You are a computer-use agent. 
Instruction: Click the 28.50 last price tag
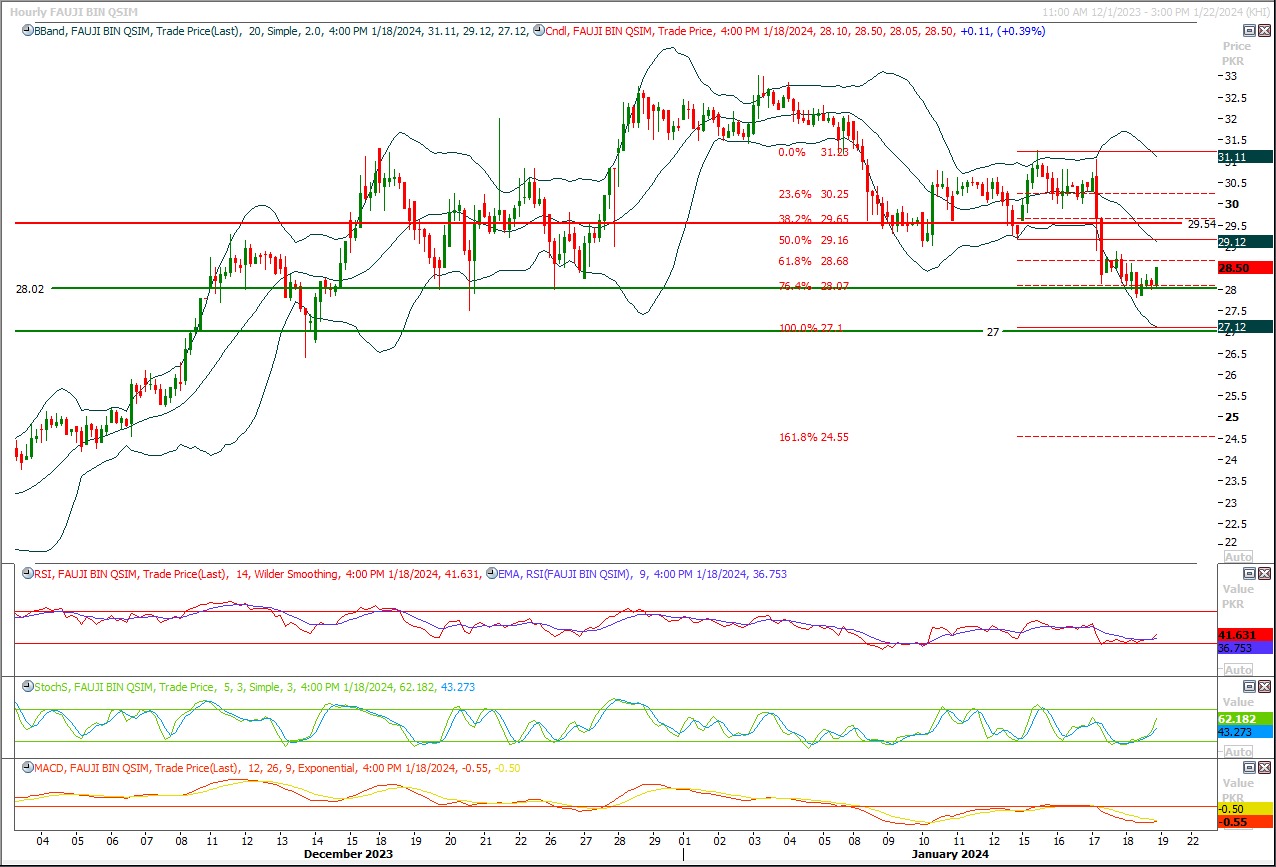point(1245,268)
